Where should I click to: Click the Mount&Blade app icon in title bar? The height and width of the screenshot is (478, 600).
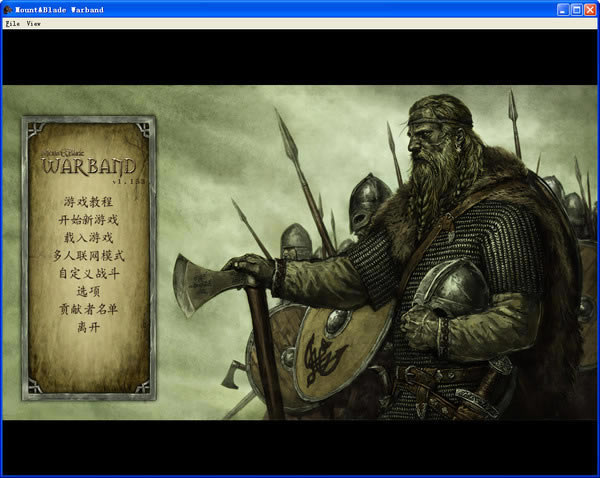tap(9, 8)
